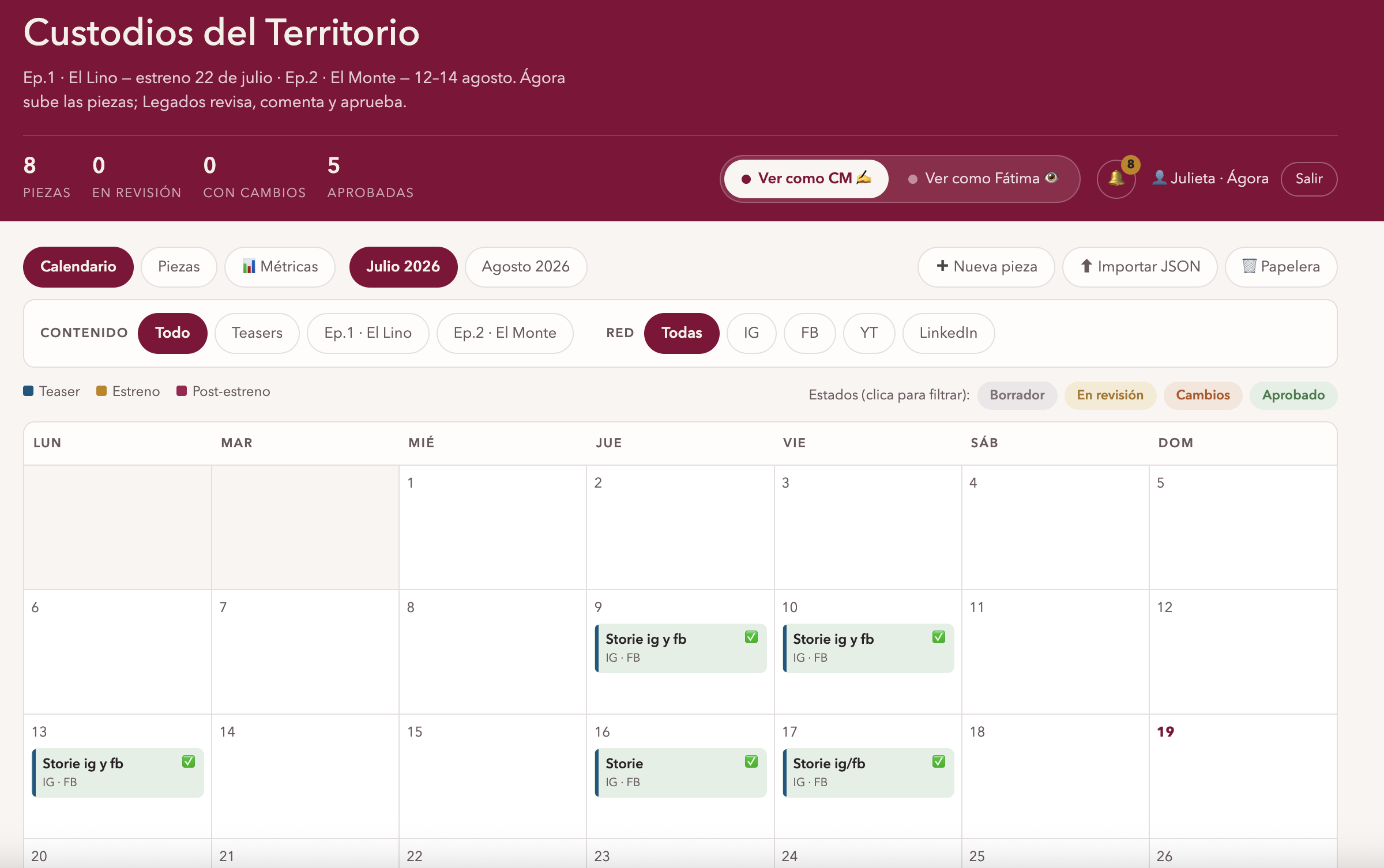Click the 5 Aprobadas counter
The height and width of the screenshot is (868, 1384).
point(370,177)
